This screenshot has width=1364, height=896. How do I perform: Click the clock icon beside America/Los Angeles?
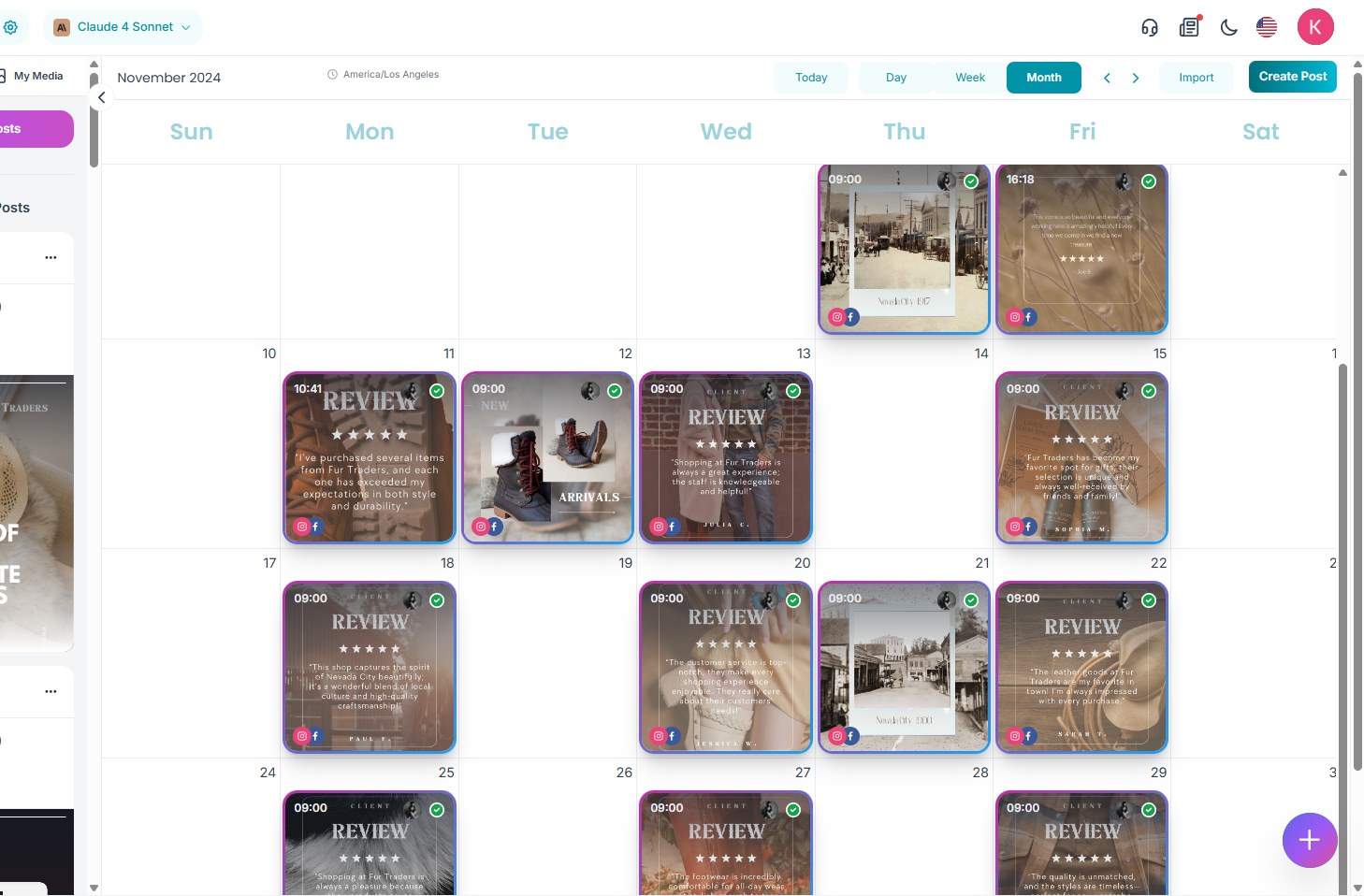(x=332, y=75)
